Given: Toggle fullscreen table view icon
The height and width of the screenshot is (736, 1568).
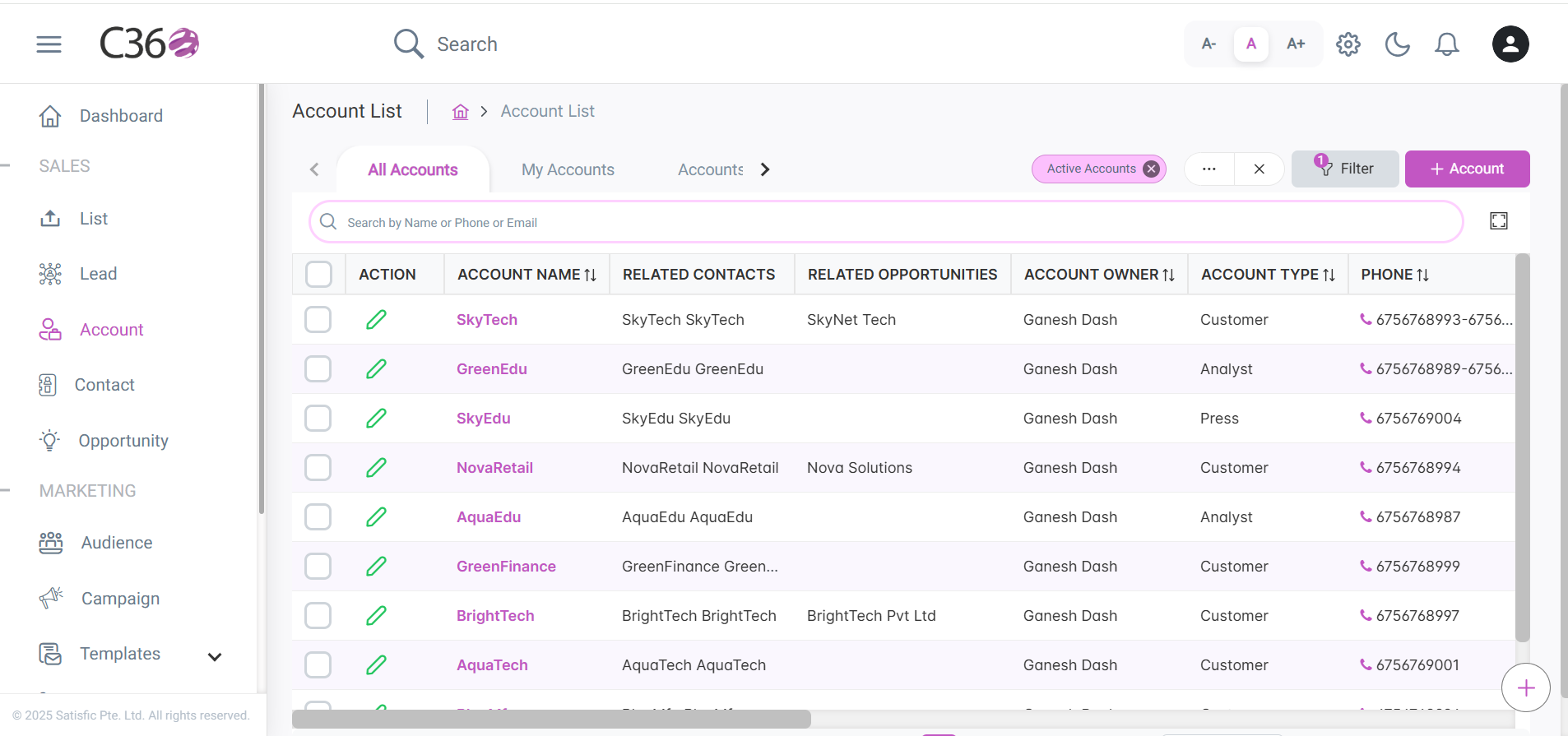Looking at the screenshot, I should (1499, 220).
